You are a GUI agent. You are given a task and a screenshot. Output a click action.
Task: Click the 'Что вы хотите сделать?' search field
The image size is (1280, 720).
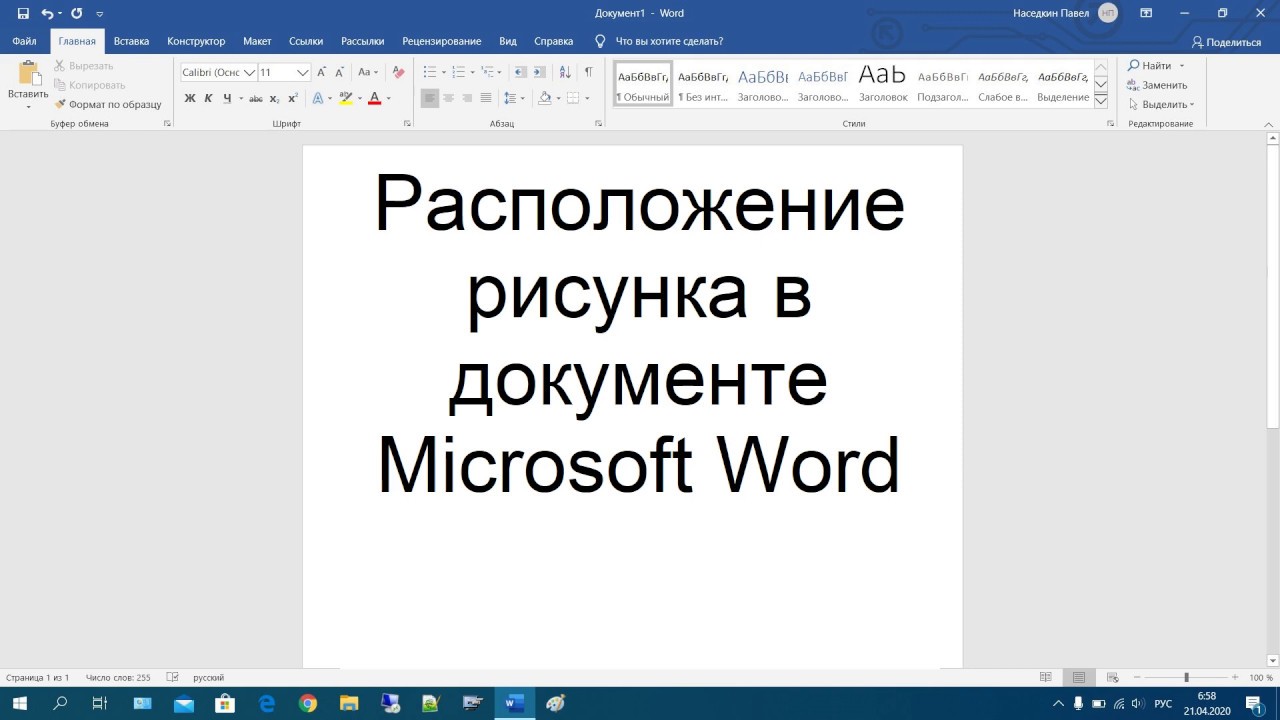pyautogui.click(x=669, y=41)
